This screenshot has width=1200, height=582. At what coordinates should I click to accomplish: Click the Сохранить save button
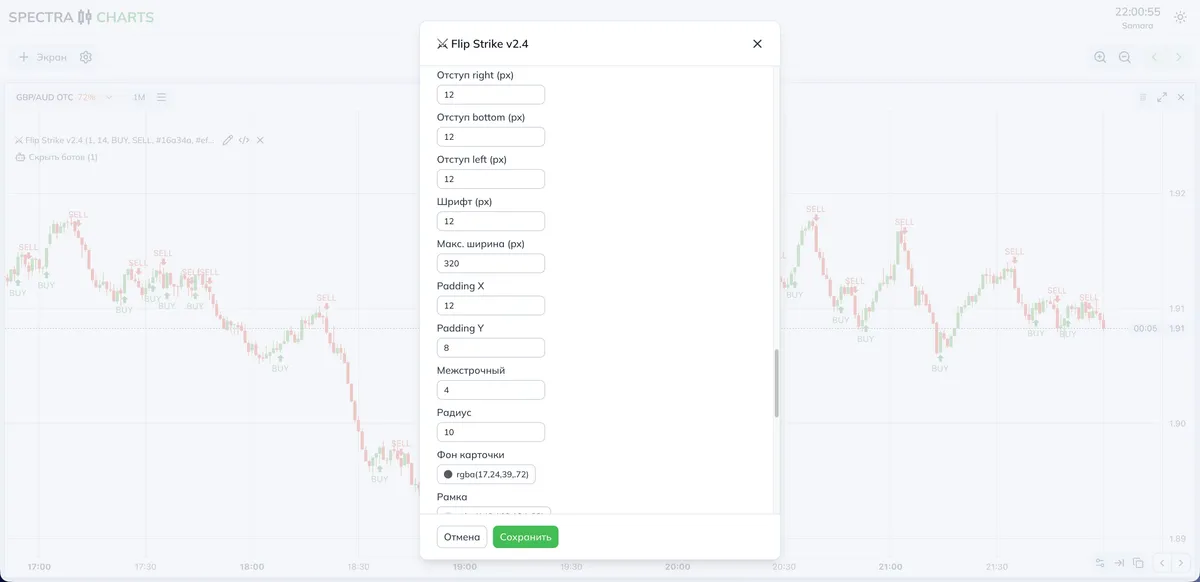[525, 537]
